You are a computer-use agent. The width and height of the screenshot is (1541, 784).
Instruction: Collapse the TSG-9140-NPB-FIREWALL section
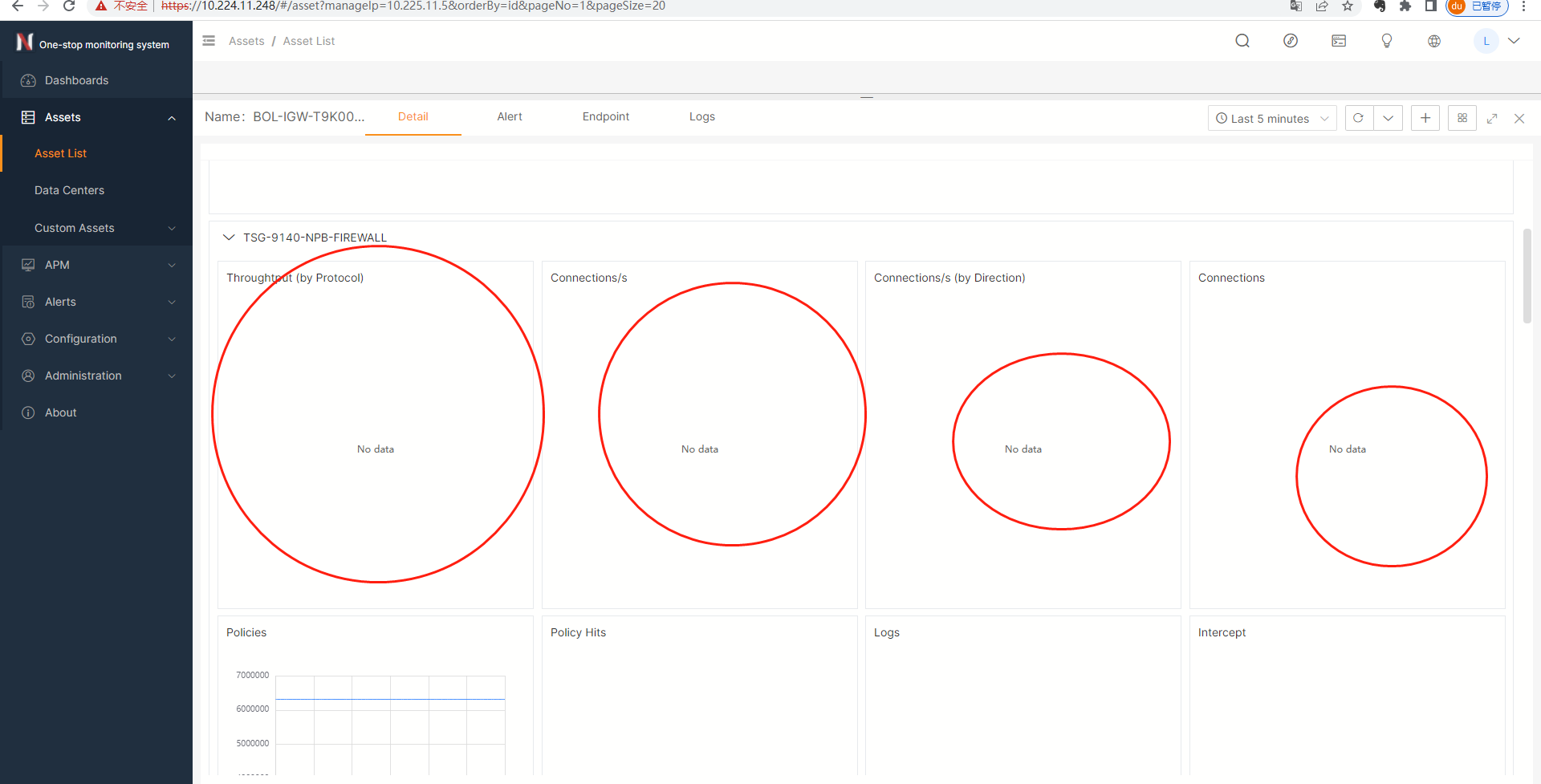point(229,238)
